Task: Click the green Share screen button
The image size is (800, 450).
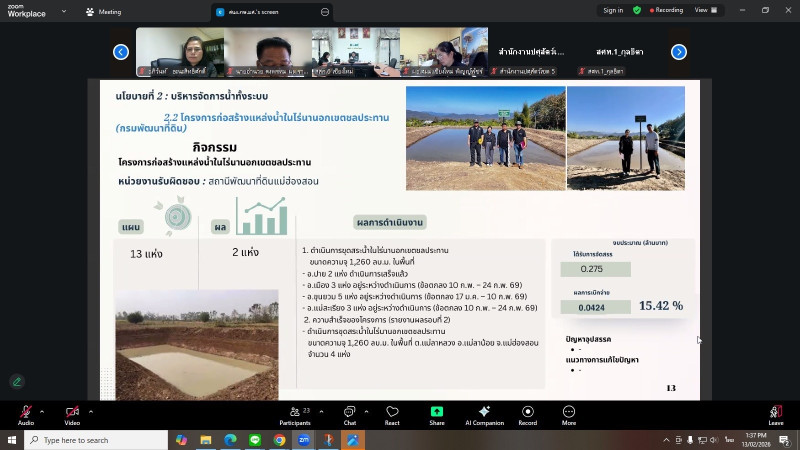Action: [437, 413]
